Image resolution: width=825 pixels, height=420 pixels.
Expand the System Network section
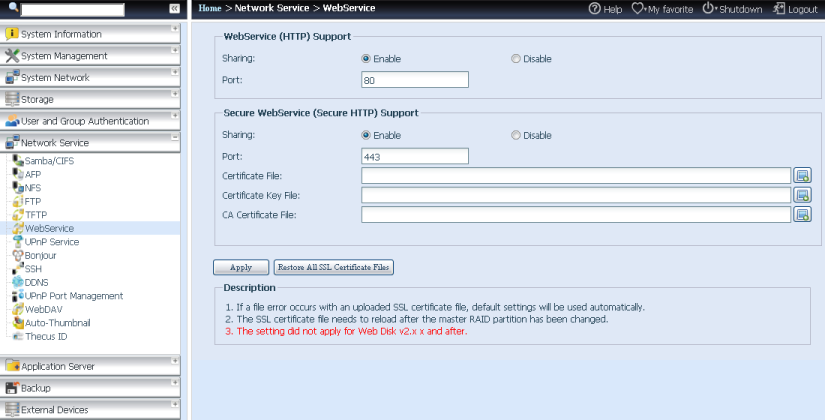coord(175,72)
